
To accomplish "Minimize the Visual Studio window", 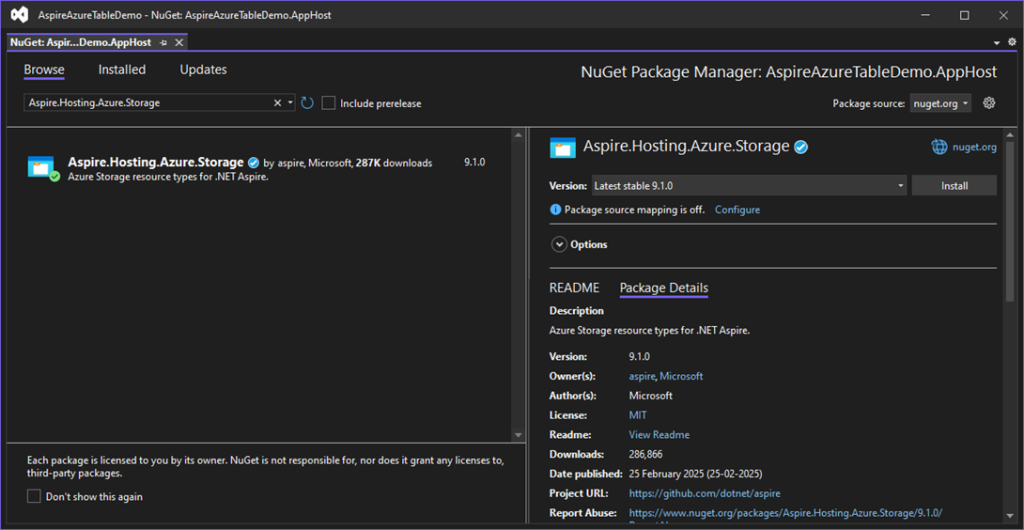I will tap(923, 15).
